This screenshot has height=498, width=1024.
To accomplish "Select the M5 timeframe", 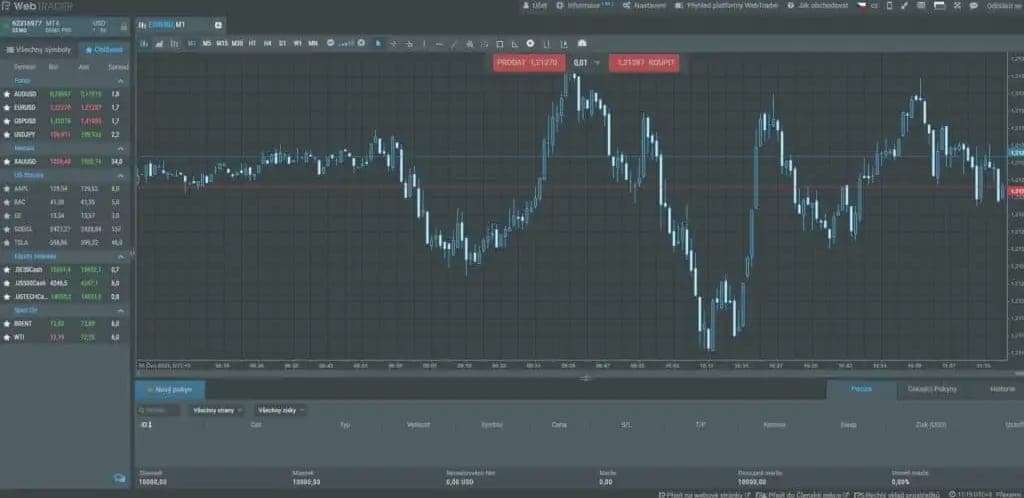I will click(x=206, y=44).
